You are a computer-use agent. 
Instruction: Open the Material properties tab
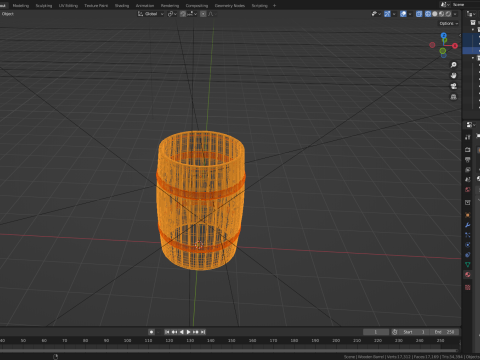[x=468, y=274]
